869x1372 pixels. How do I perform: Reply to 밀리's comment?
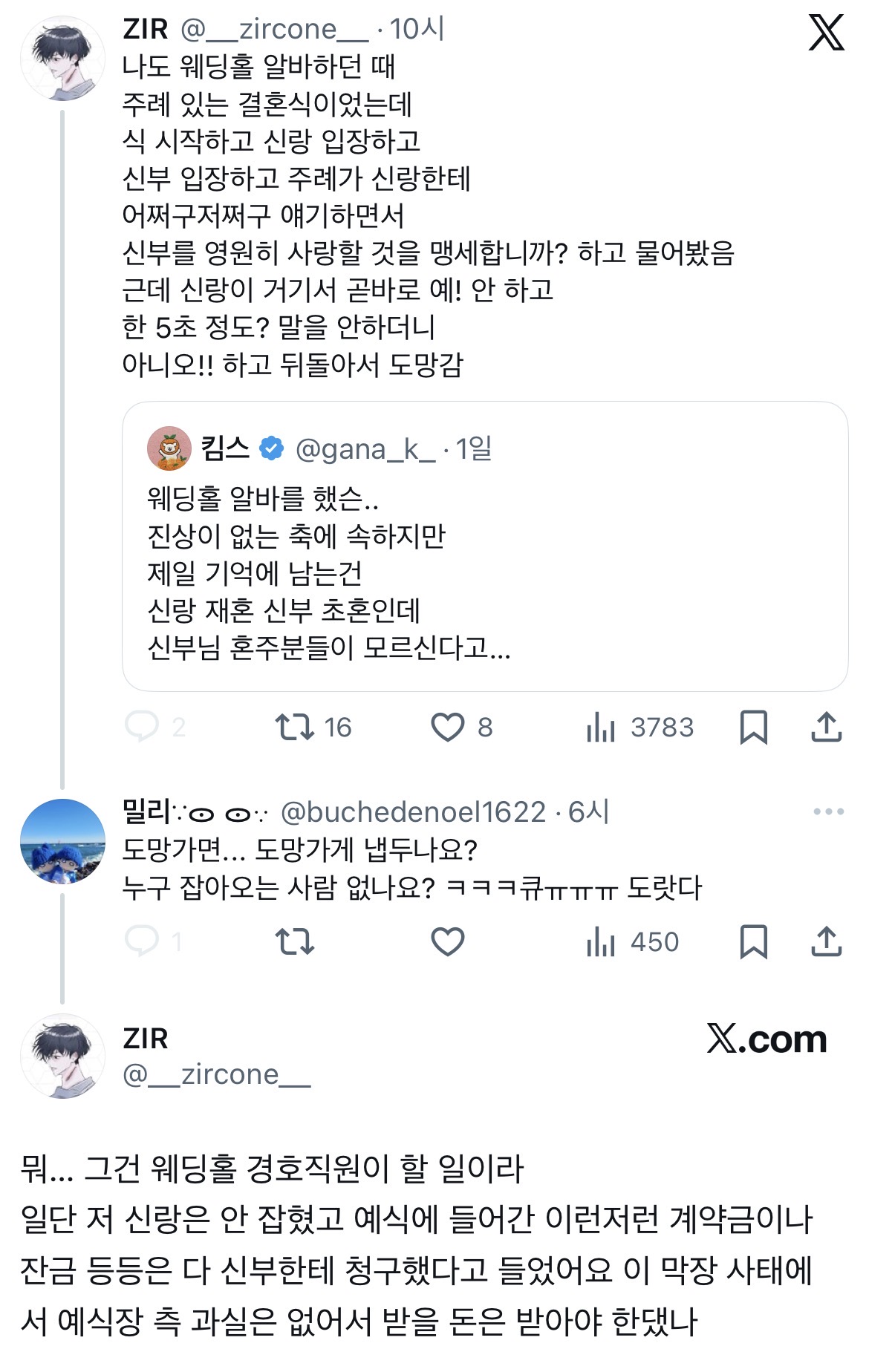[x=142, y=941]
